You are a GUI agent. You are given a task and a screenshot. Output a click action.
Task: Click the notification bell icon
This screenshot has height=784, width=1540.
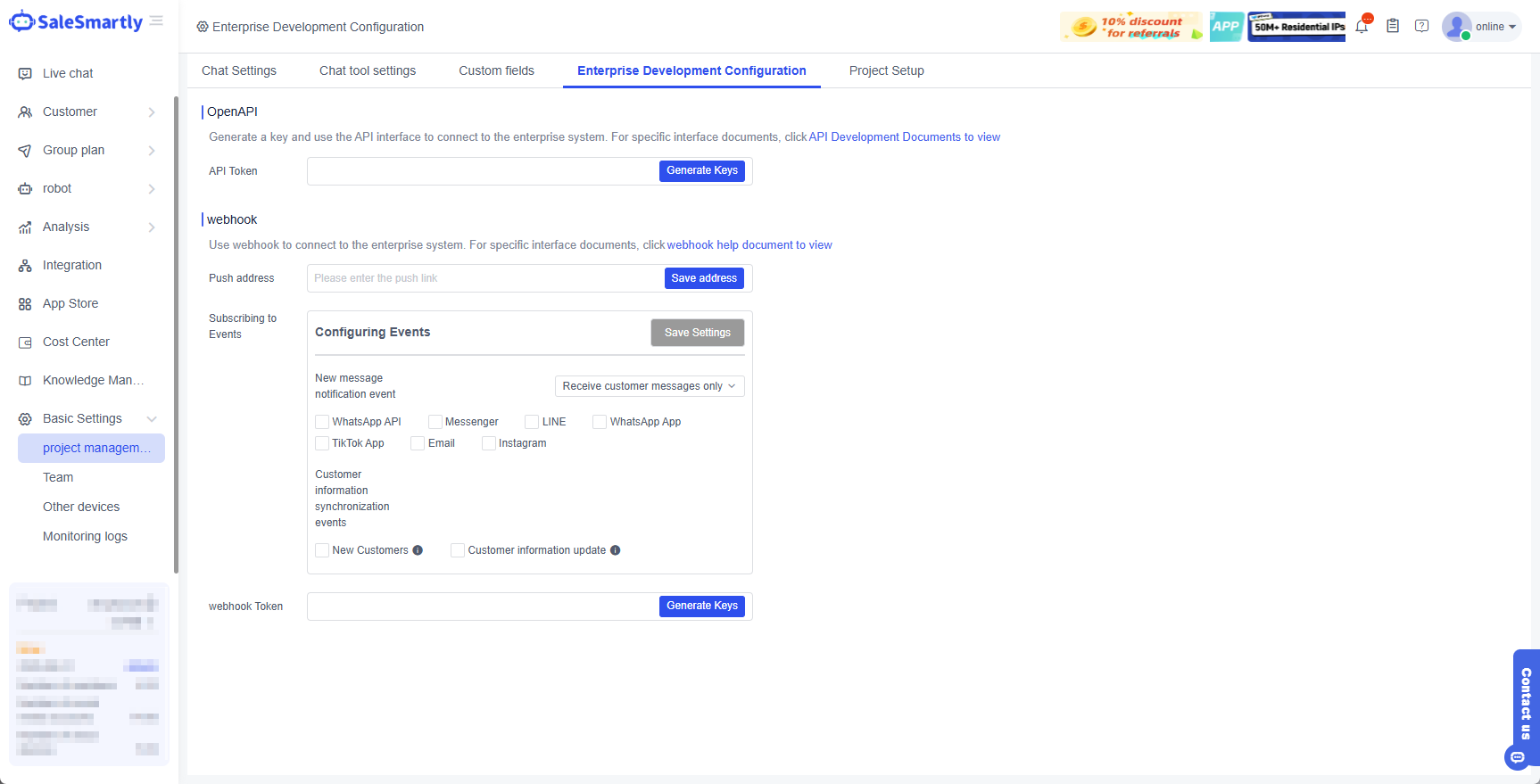coord(1362,27)
